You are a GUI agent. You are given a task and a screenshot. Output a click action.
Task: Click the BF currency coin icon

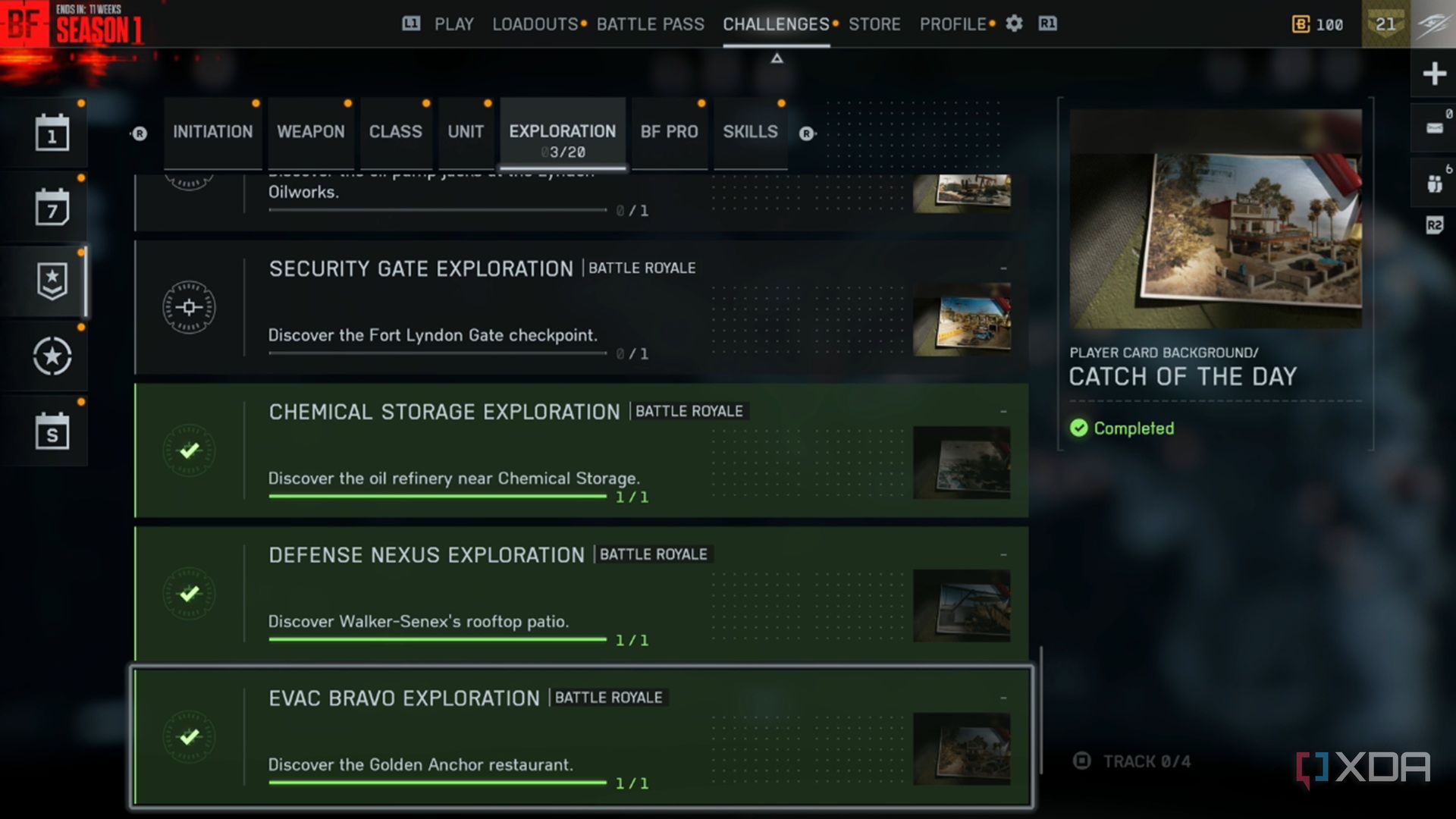click(x=1300, y=24)
